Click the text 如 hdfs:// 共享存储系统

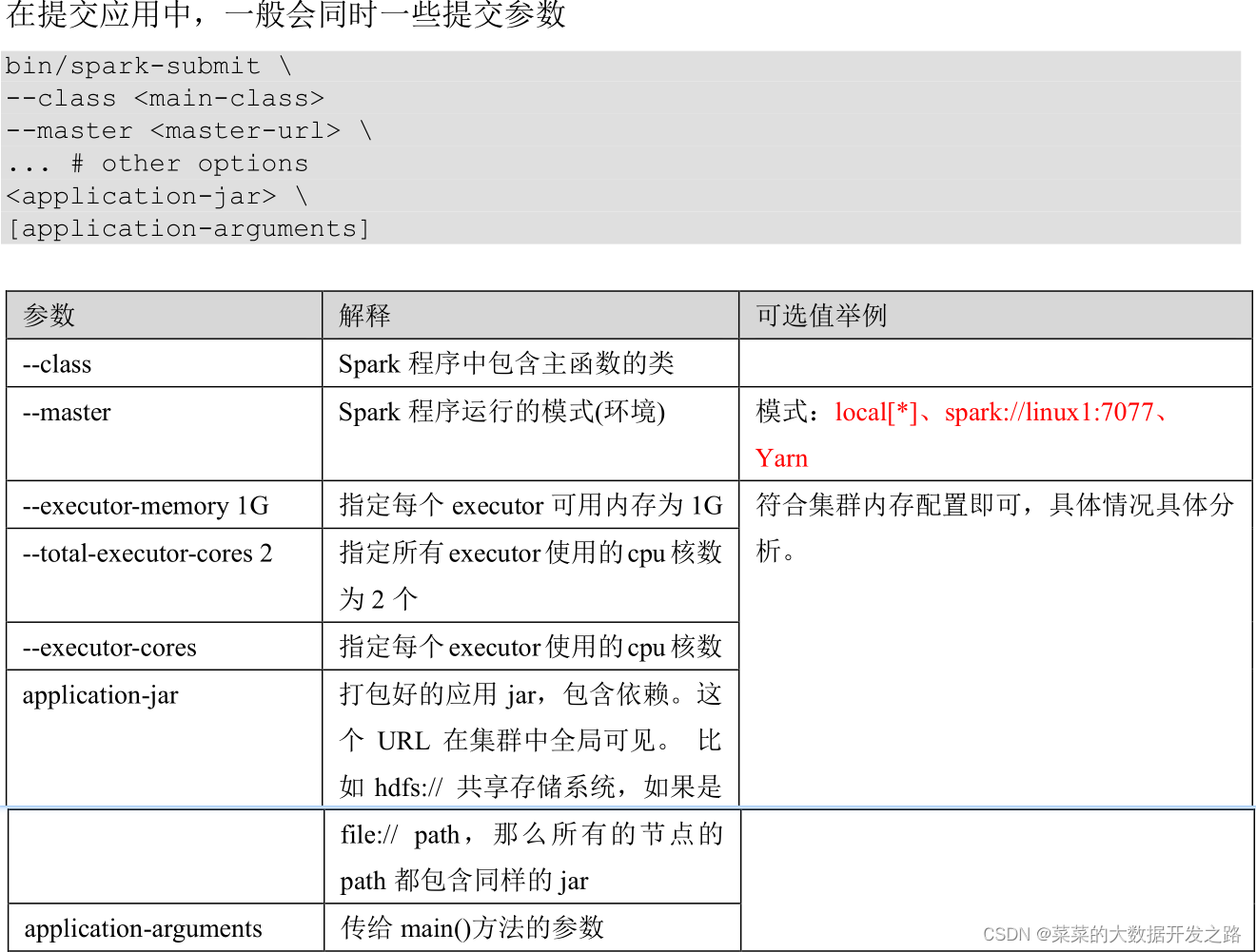tap(479, 787)
